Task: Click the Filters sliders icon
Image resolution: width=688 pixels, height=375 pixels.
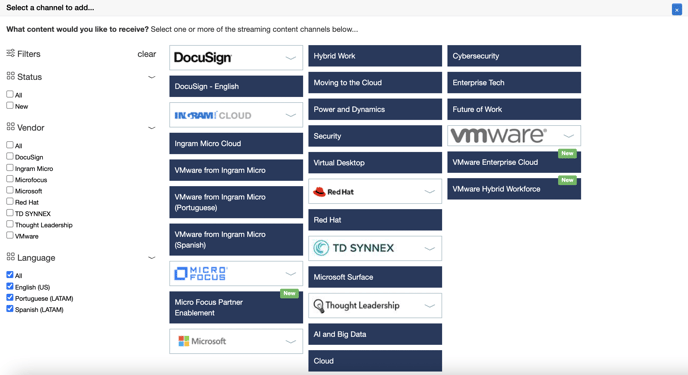Action: (11, 53)
